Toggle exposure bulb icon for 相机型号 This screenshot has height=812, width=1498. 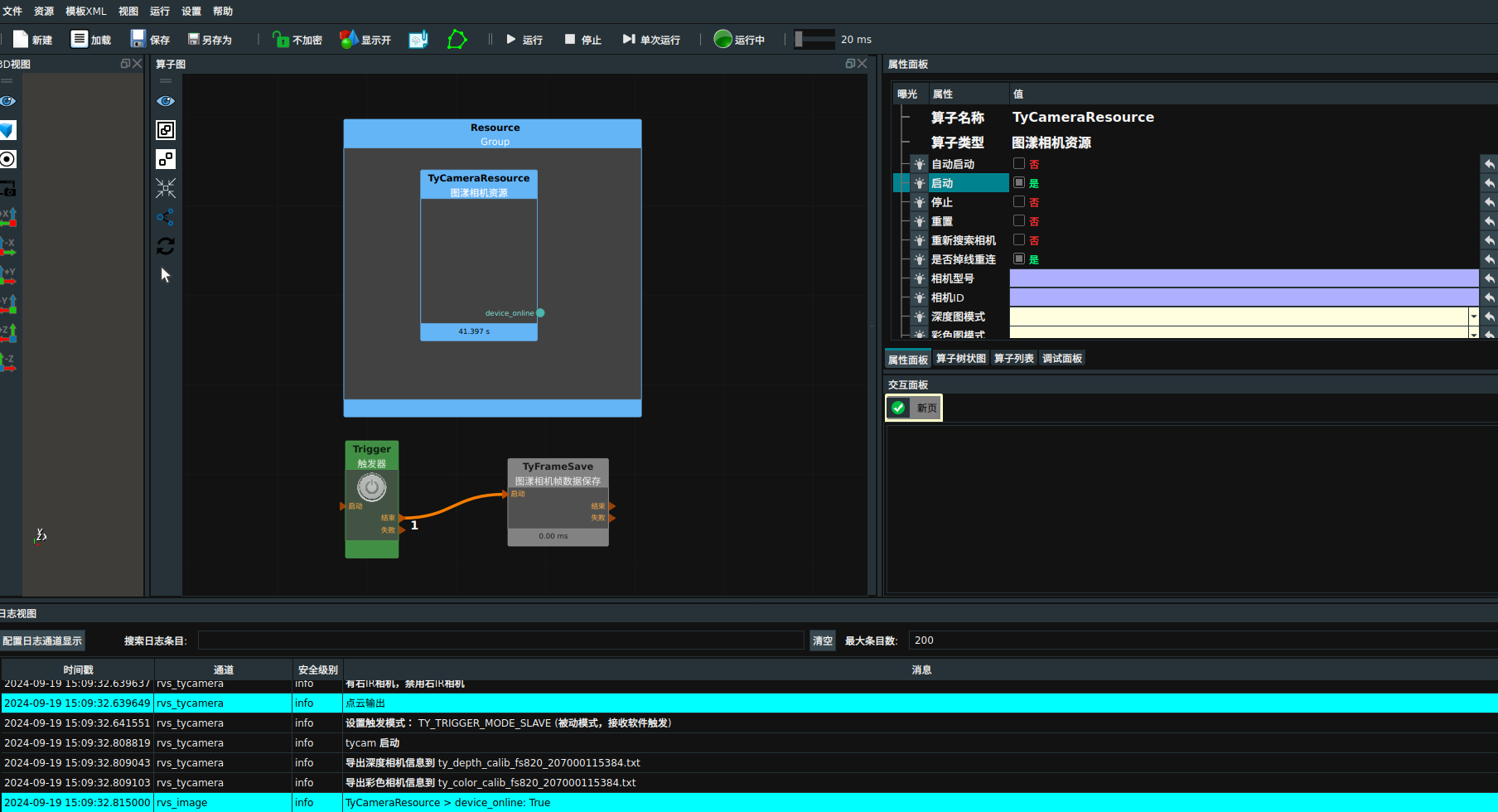coord(919,278)
